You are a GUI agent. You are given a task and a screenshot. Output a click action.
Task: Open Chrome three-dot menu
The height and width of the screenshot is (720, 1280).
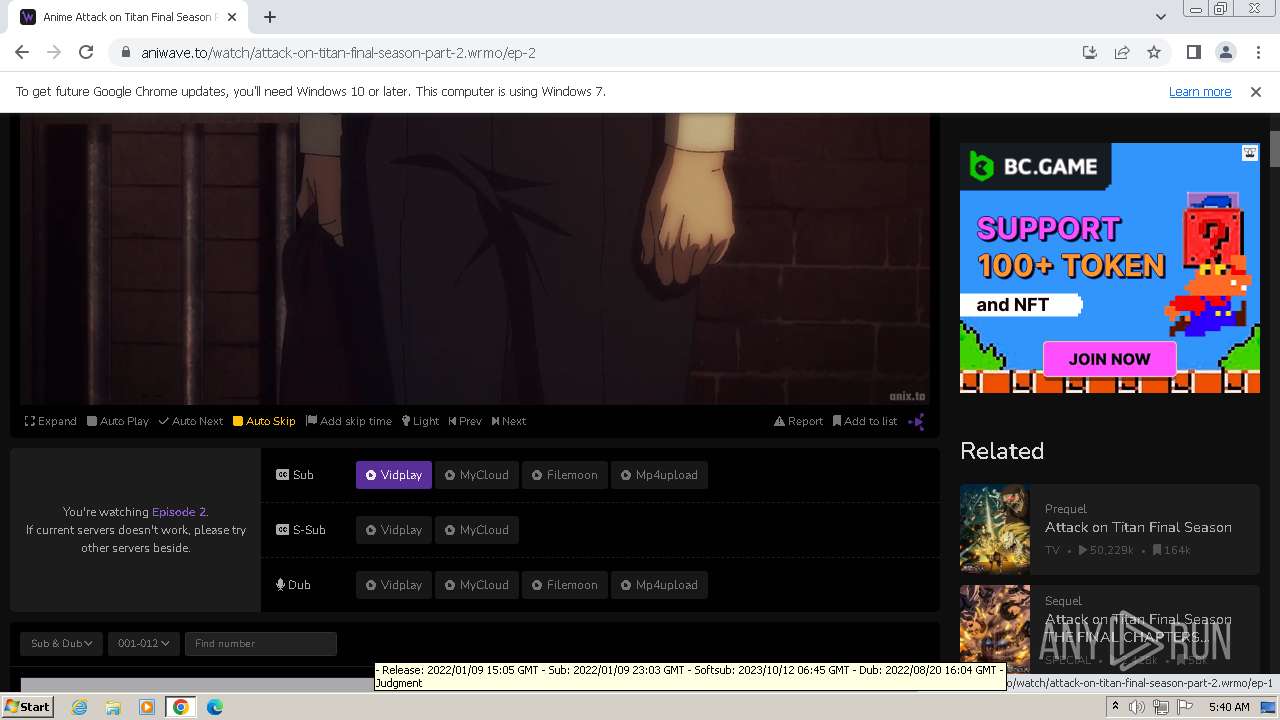(x=1257, y=53)
